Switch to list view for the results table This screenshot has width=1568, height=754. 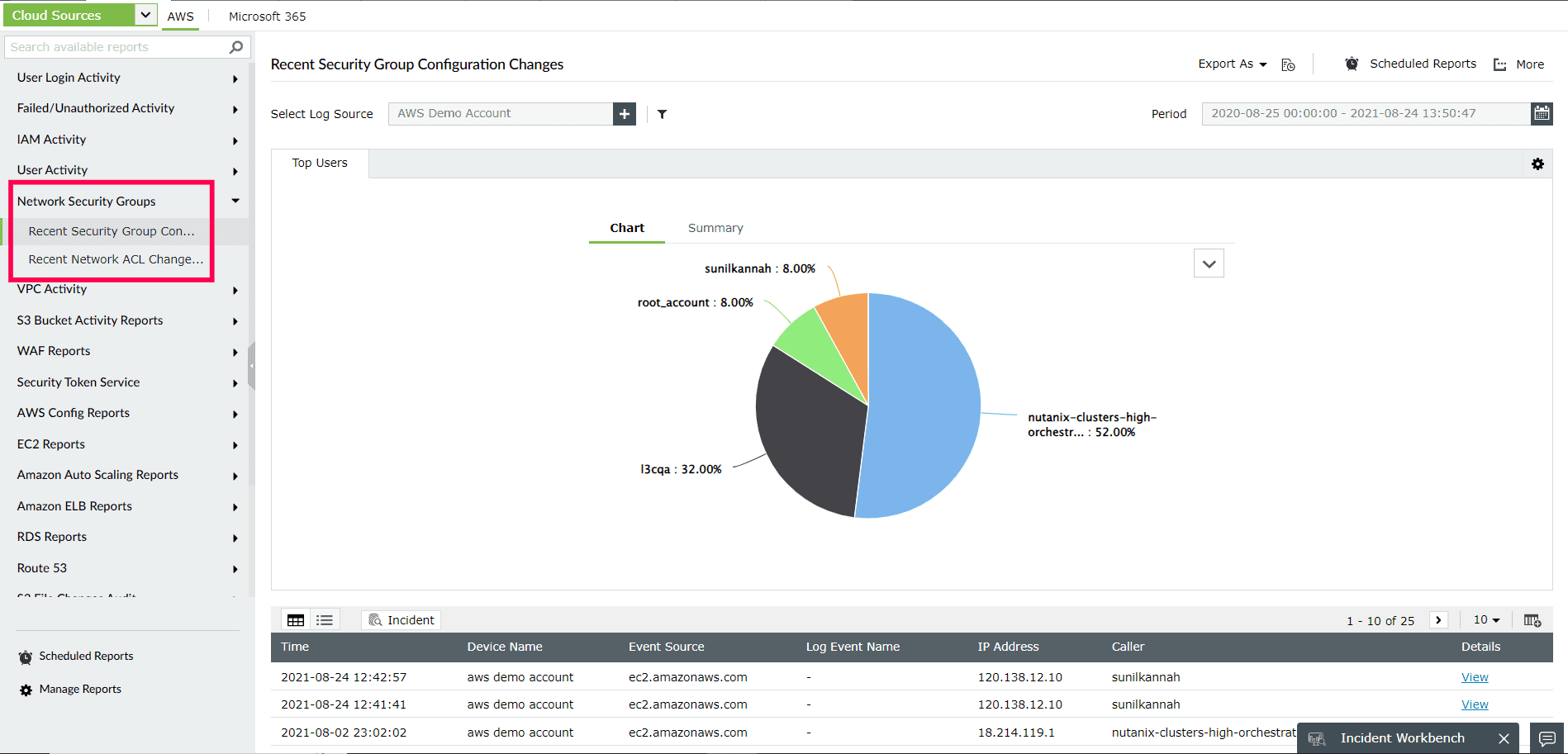324,619
